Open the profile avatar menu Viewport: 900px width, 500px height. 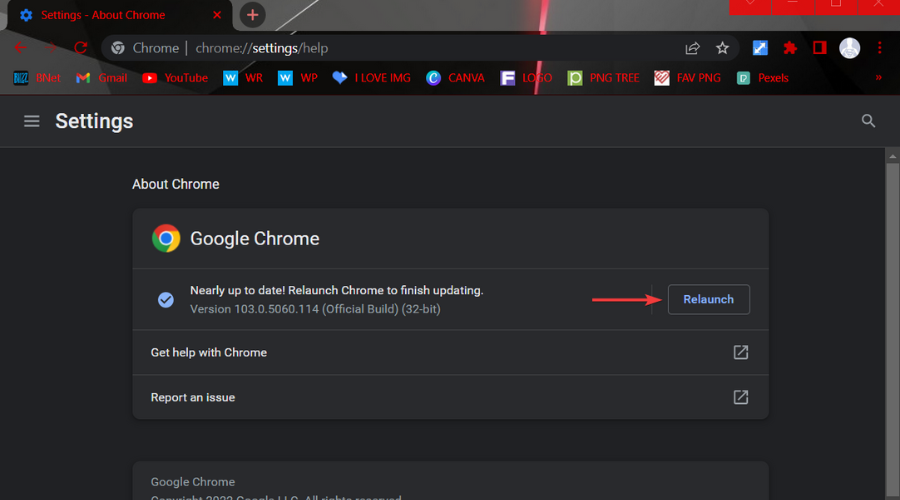coord(849,48)
